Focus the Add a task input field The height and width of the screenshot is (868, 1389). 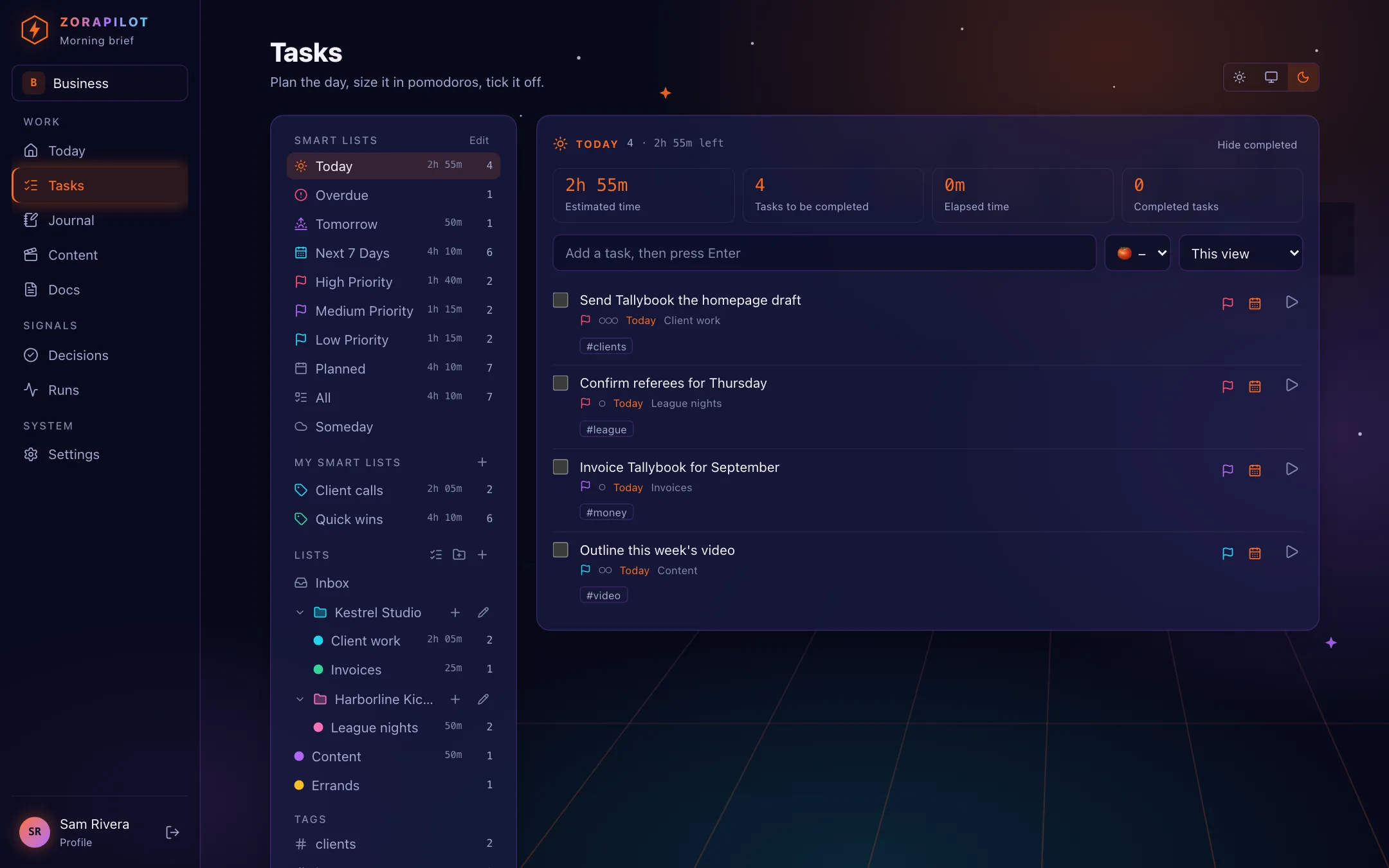(x=824, y=253)
